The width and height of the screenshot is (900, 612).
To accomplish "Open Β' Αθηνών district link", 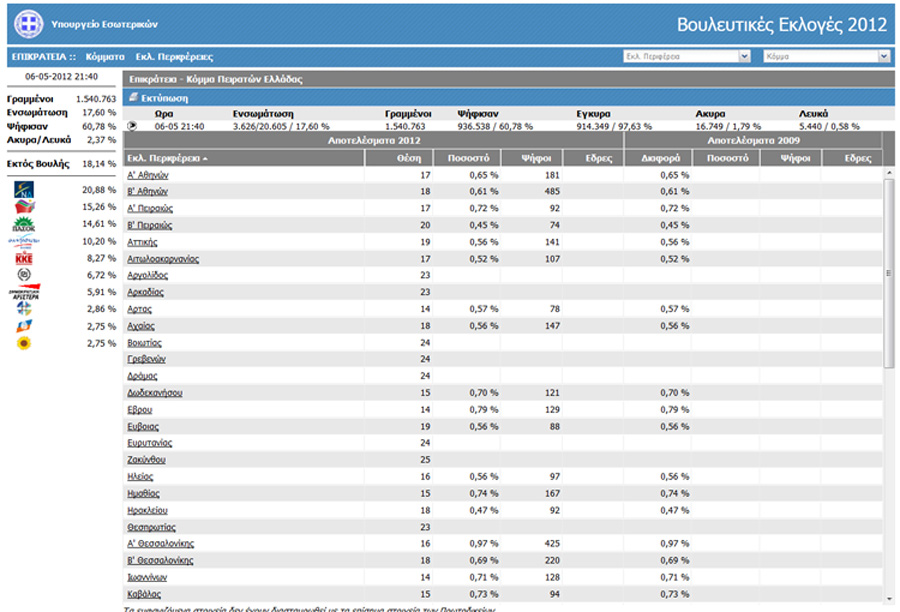I will click(148, 191).
